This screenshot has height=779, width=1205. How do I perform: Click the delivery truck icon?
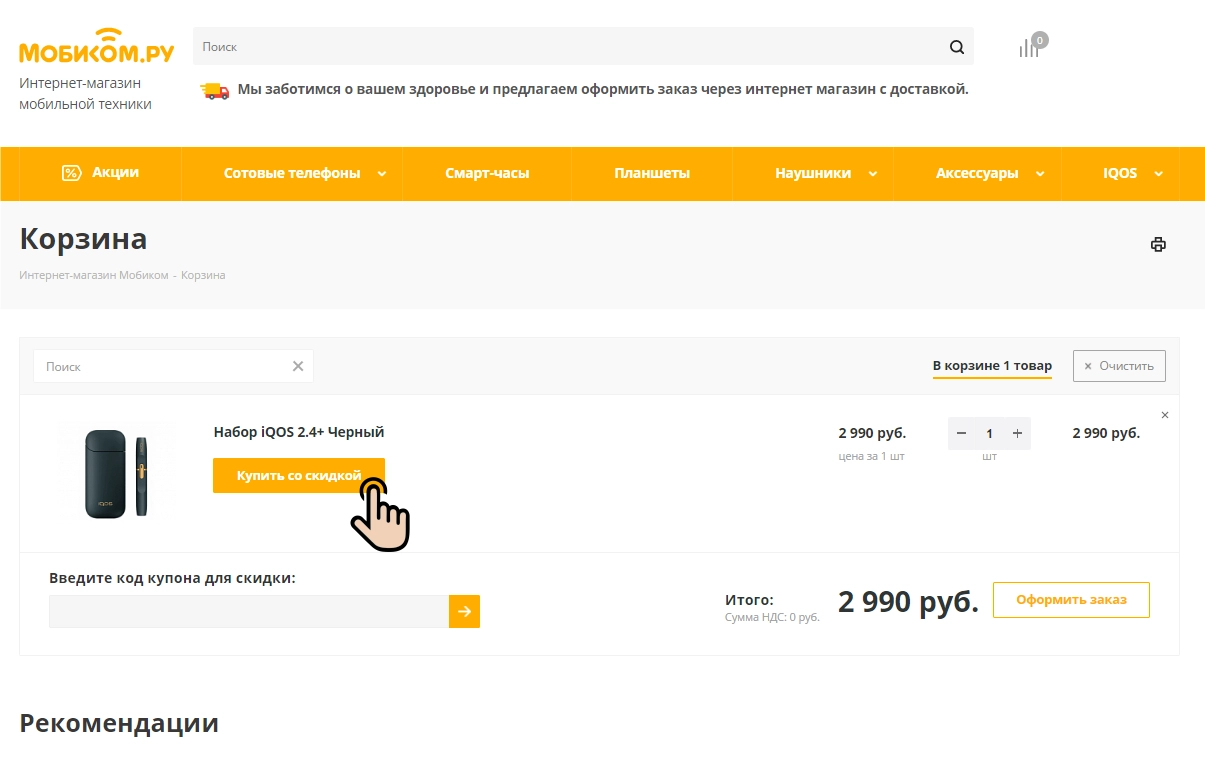(x=215, y=90)
